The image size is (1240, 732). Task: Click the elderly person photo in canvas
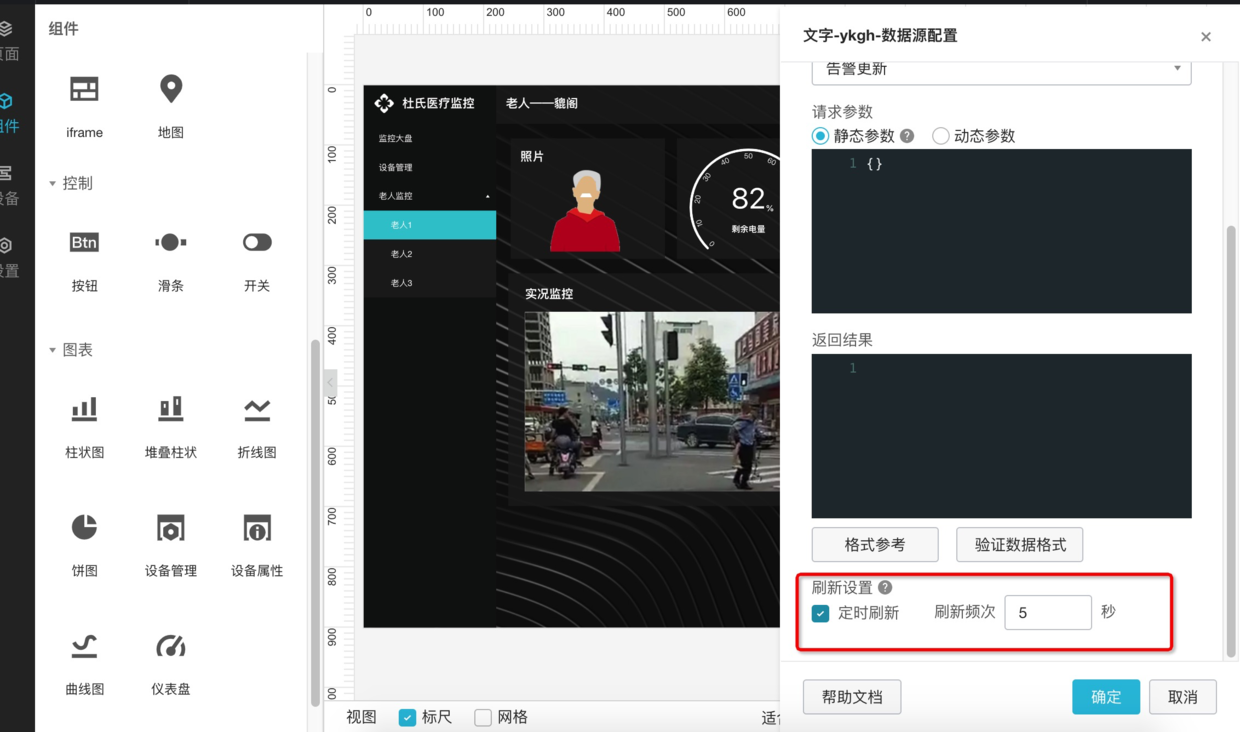[586, 210]
